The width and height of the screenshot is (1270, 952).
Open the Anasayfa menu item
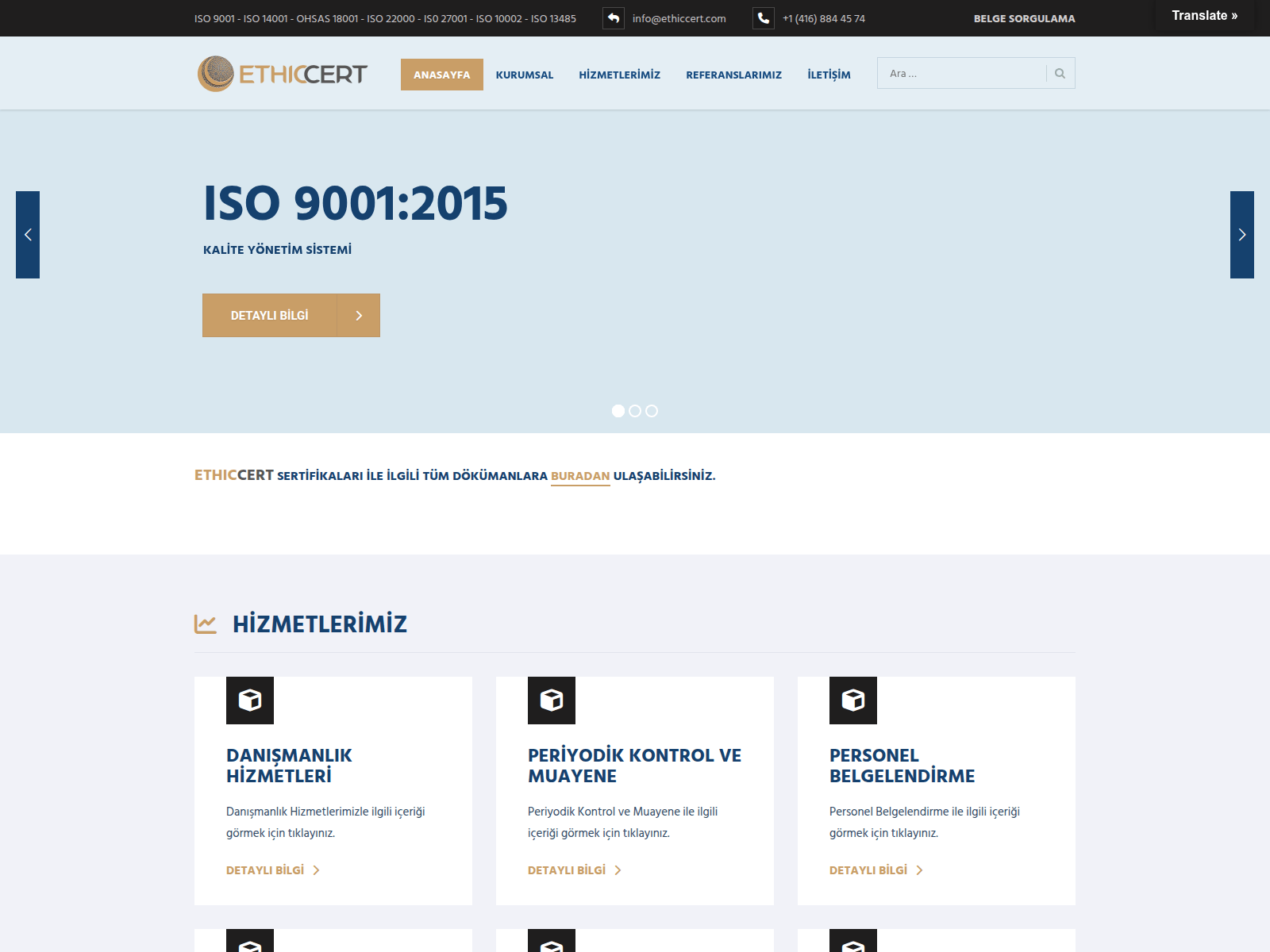click(x=442, y=75)
